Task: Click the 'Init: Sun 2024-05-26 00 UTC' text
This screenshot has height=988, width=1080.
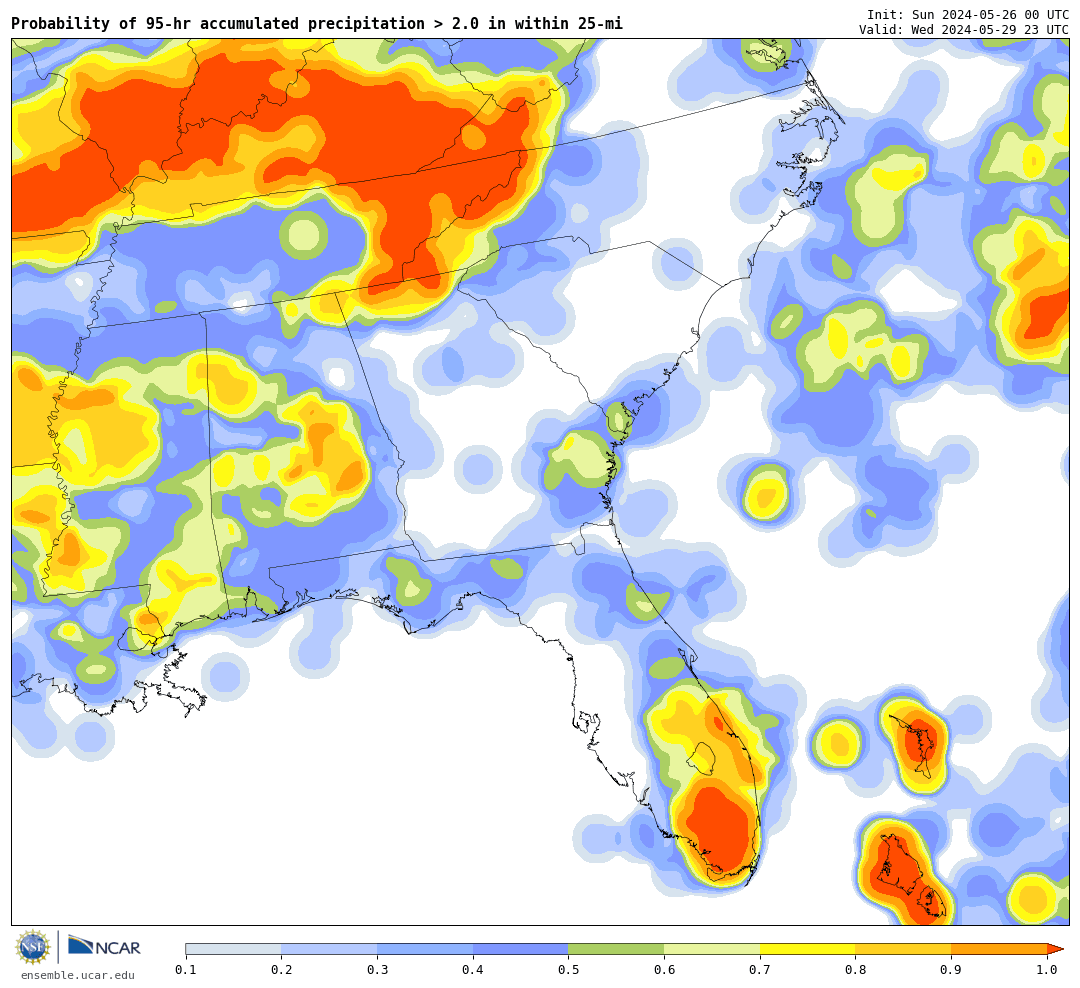Action: 968,14
